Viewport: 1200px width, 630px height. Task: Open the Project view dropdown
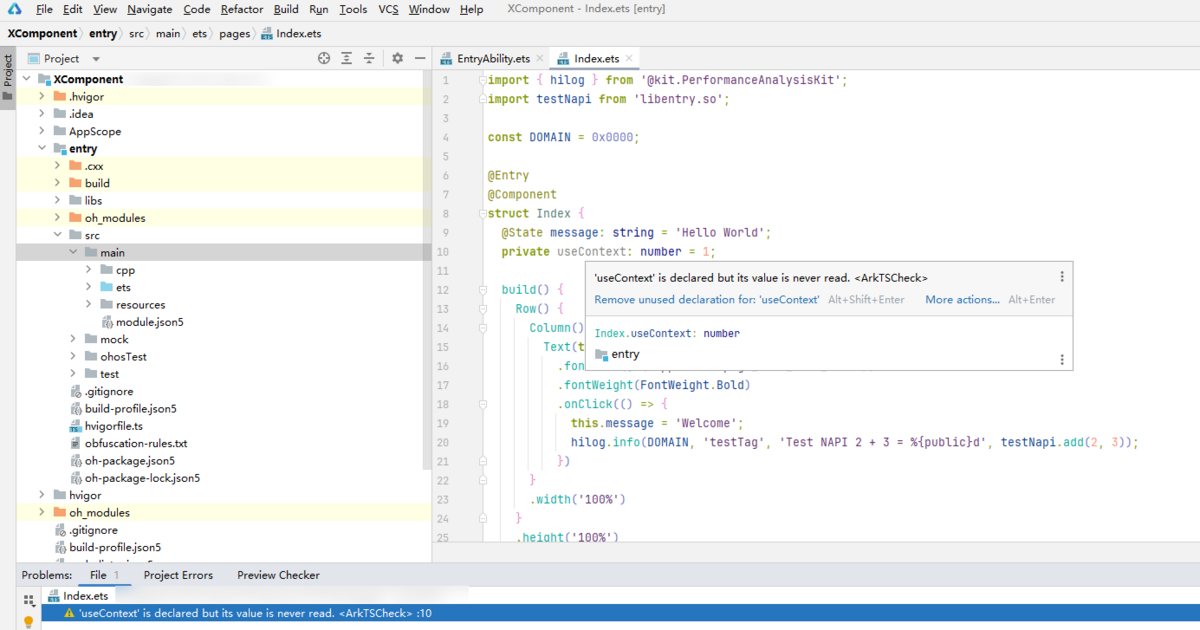pyautogui.click(x=96, y=59)
